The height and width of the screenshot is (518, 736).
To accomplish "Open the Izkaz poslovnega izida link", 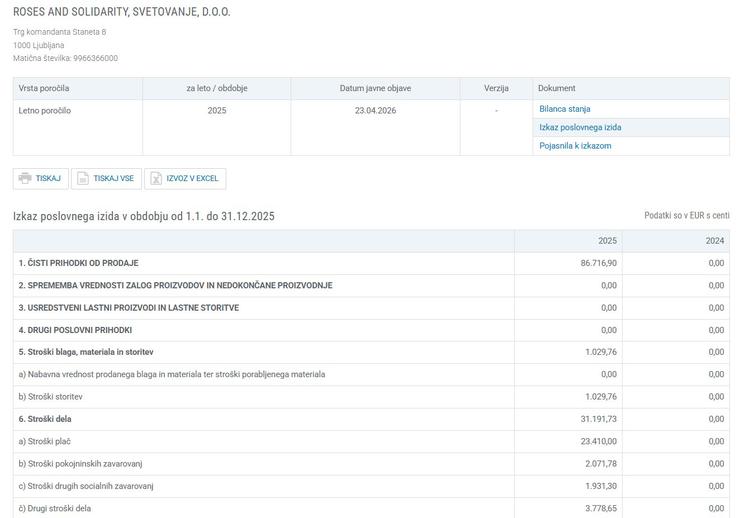I will pyautogui.click(x=580, y=127).
